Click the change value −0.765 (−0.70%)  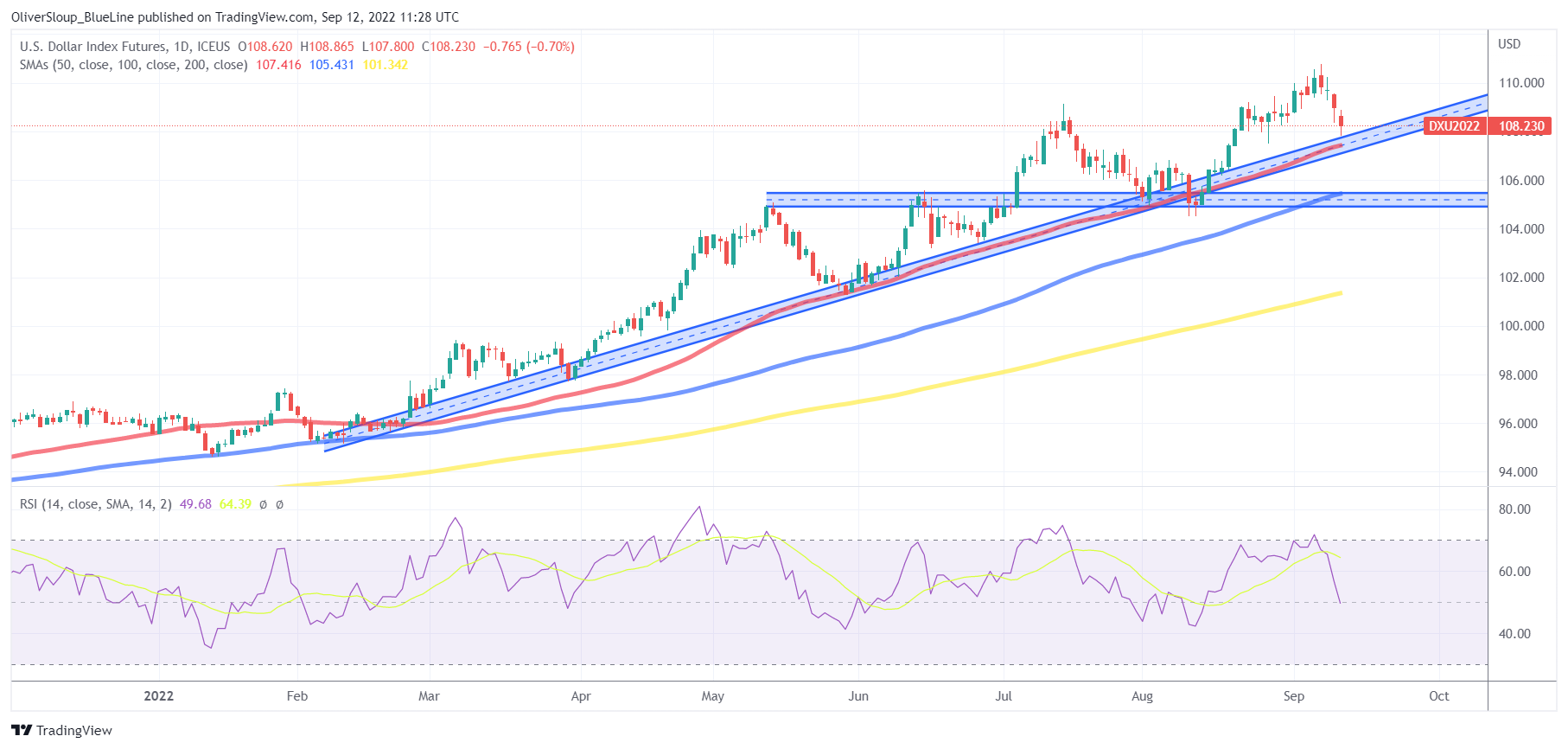pyautogui.click(x=528, y=47)
